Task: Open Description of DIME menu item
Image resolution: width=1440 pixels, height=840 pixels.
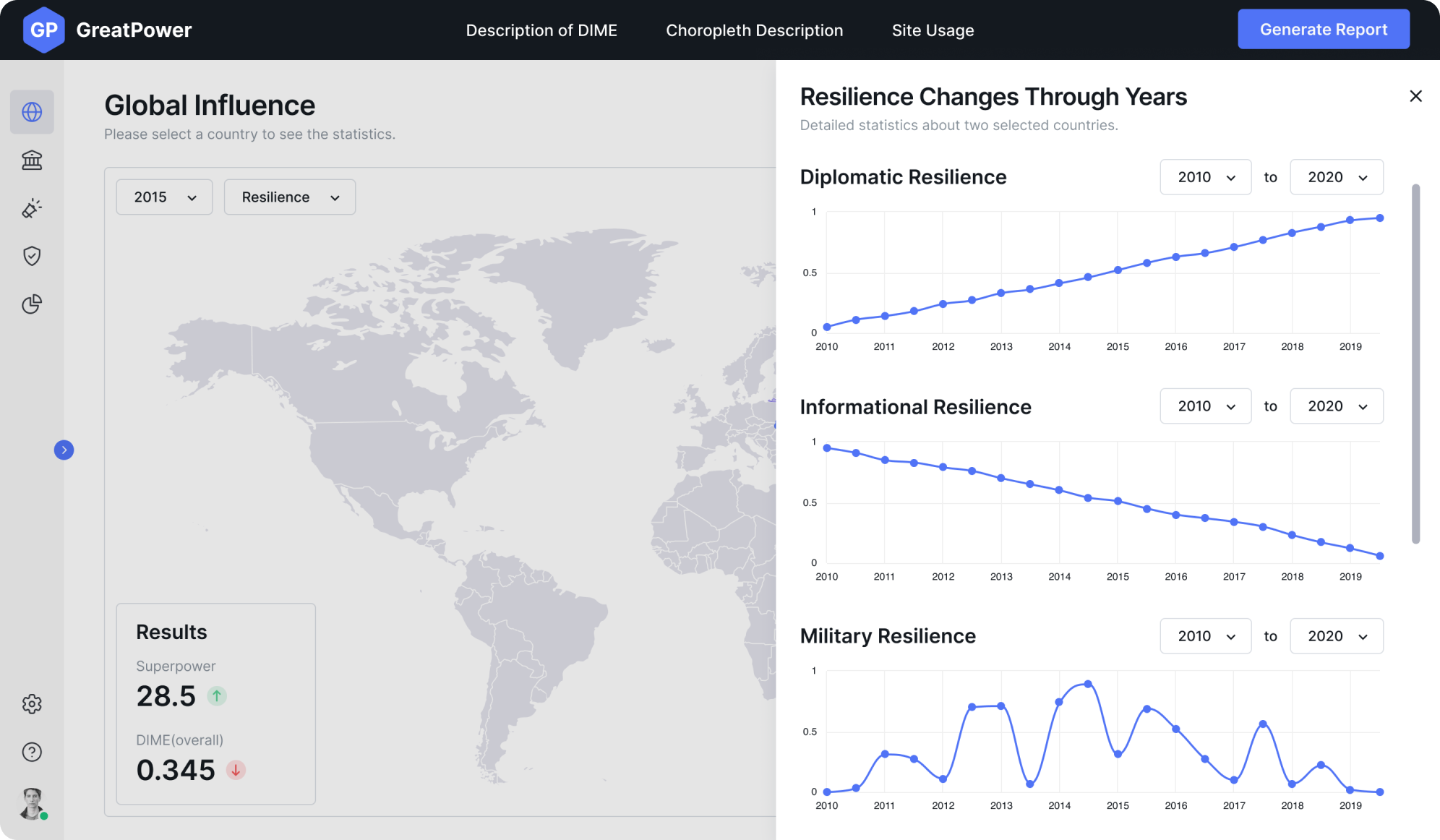Action: 541,30
